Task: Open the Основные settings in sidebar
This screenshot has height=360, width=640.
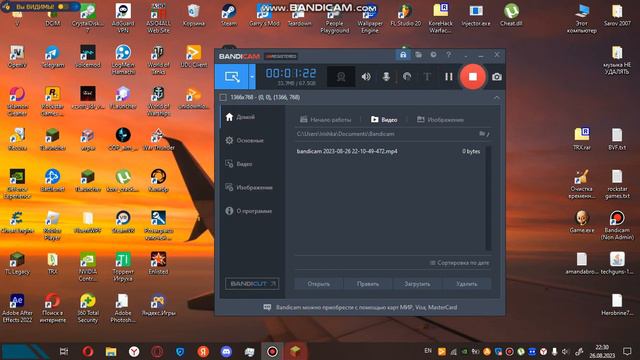Action: [244, 140]
